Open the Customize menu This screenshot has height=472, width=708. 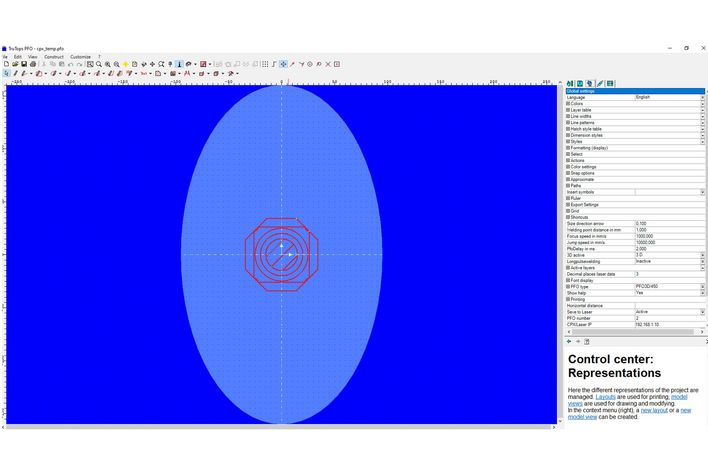pyautogui.click(x=80, y=56)
